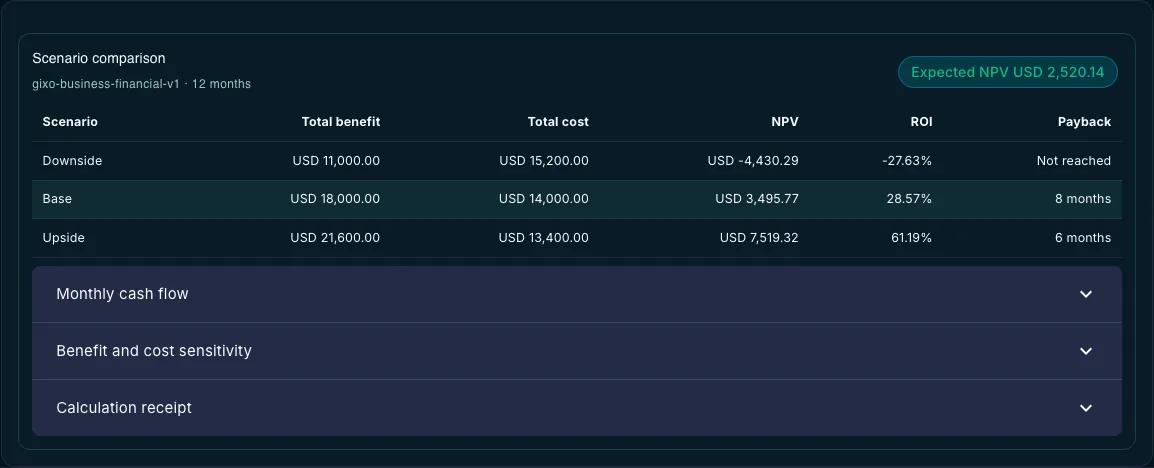Click Upside total benefit USD 21,600.00

[335, 238]
